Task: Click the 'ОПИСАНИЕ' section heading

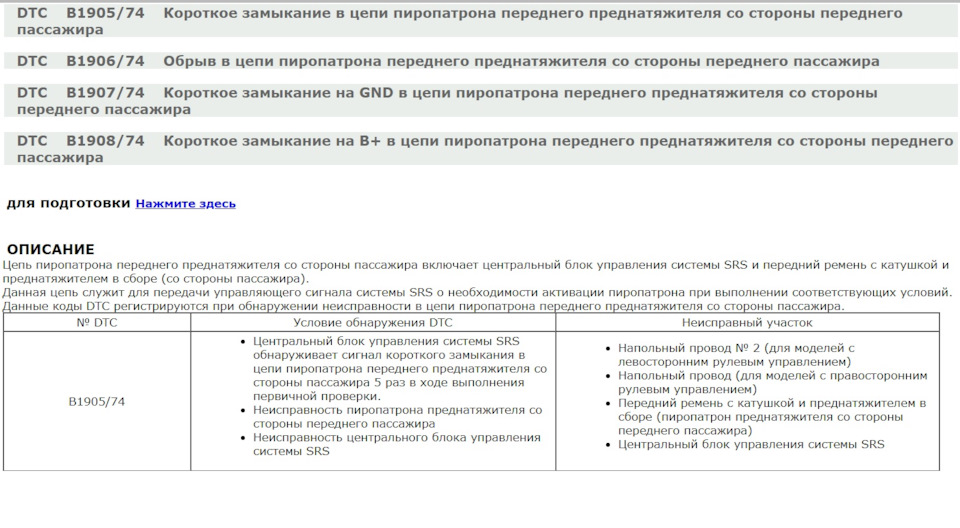Action: 51,249
